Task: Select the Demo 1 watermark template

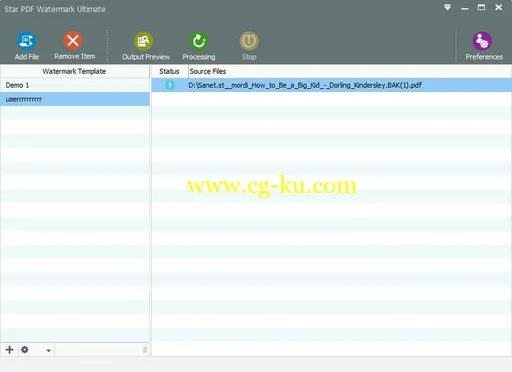Action: pyautogui.click(x=75, y=85)
